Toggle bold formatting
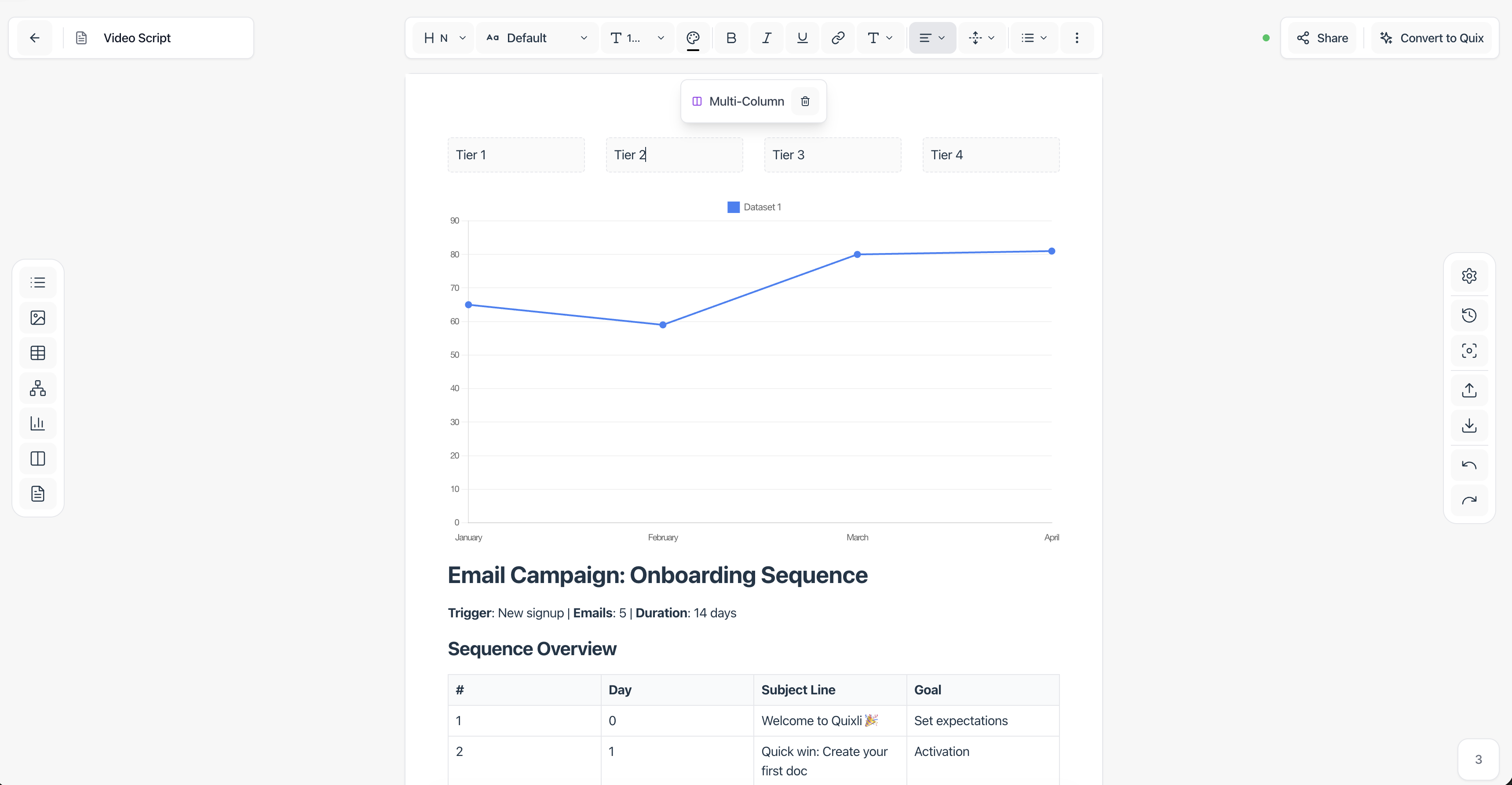The image size is (1512, 785). click(x=731, y=37)
